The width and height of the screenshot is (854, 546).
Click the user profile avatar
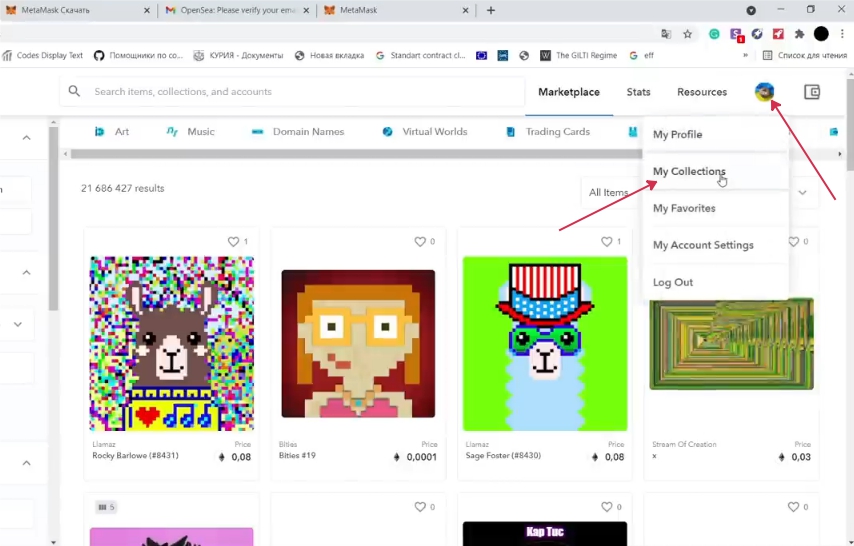[x=764, y=92]
